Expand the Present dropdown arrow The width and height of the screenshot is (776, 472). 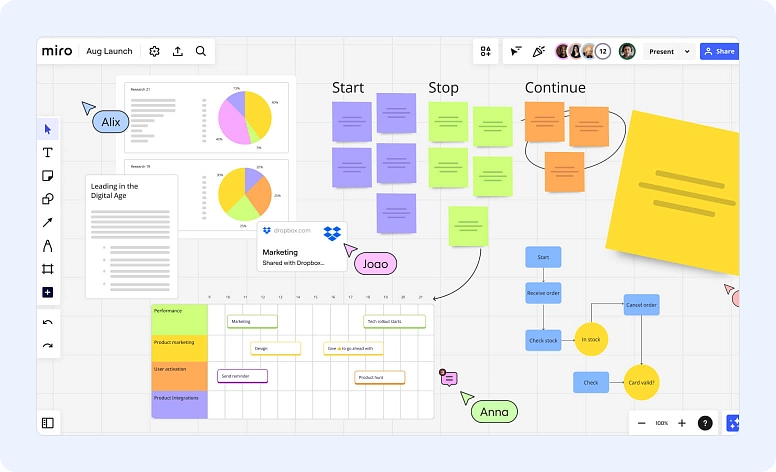pyautogui.click(x=687, y=51)
